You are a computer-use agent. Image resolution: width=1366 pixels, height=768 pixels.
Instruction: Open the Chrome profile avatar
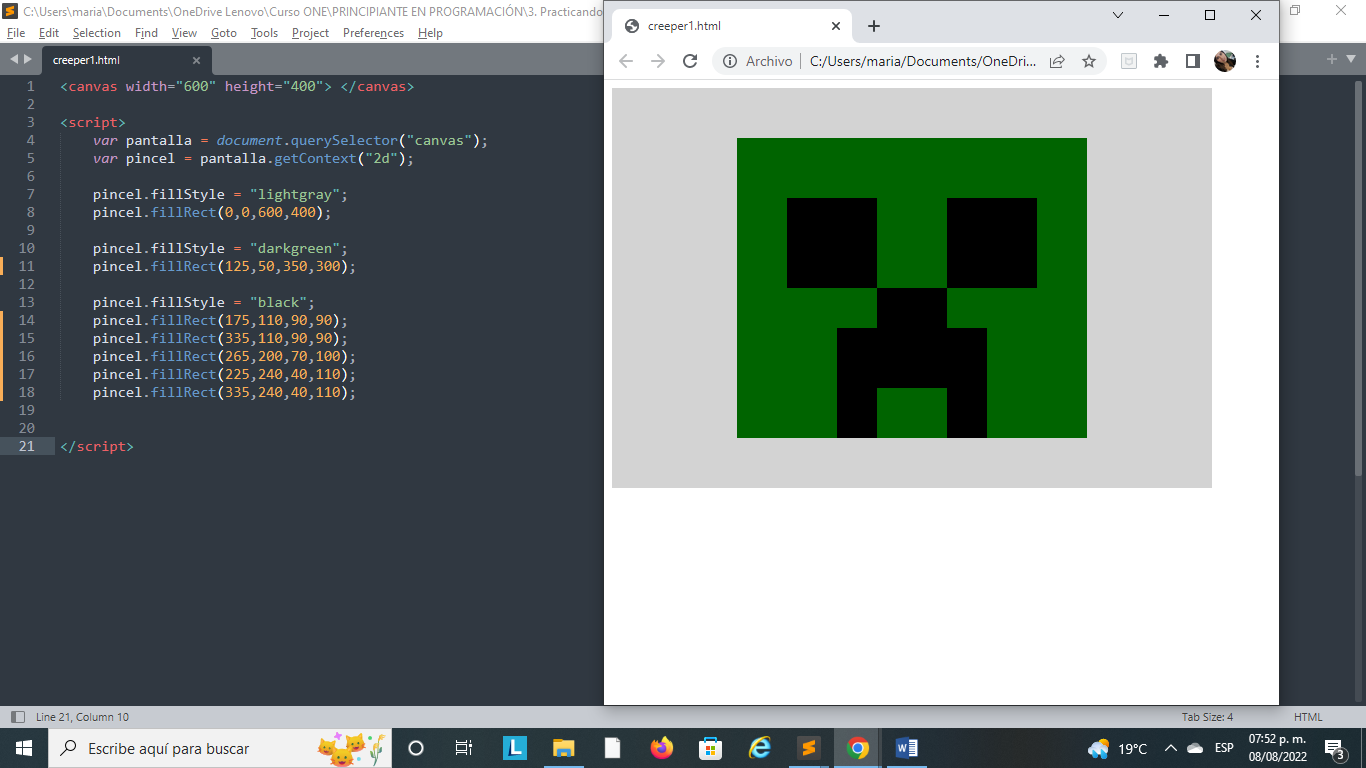click(x=1225, y=61)
